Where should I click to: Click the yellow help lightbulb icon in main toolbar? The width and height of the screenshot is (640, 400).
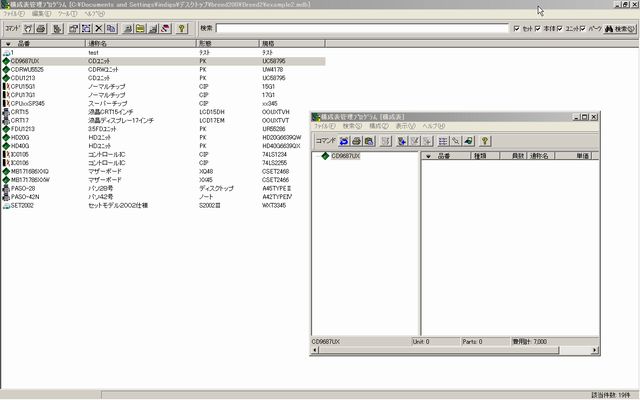(183, 29)
